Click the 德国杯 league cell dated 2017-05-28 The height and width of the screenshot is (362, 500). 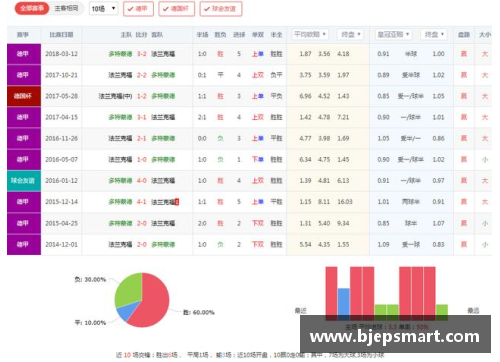tap(24, 96)
